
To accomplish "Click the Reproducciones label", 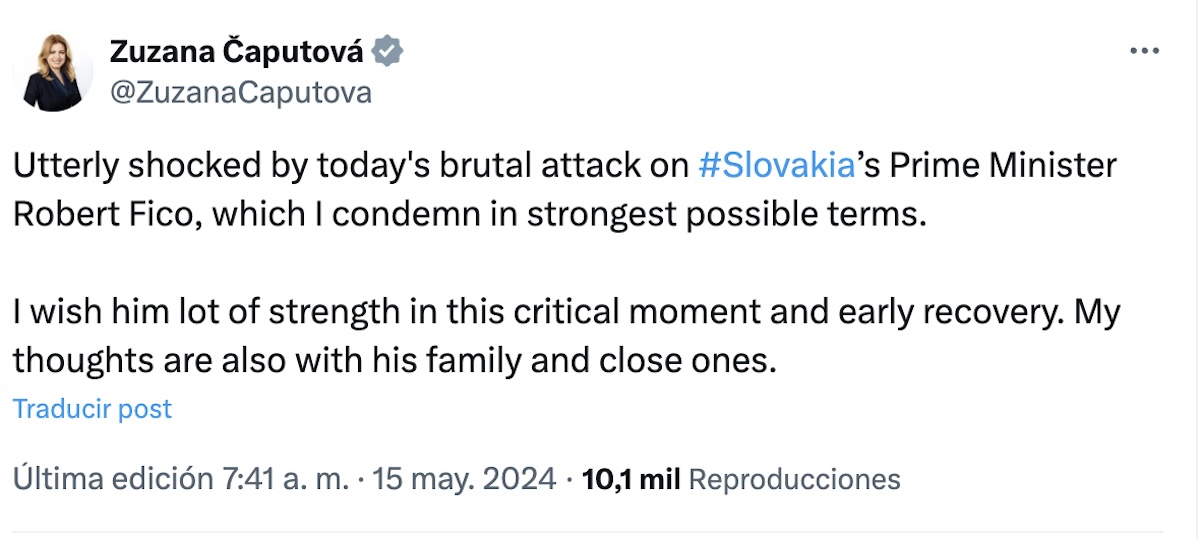I will (x=795, y=479).
